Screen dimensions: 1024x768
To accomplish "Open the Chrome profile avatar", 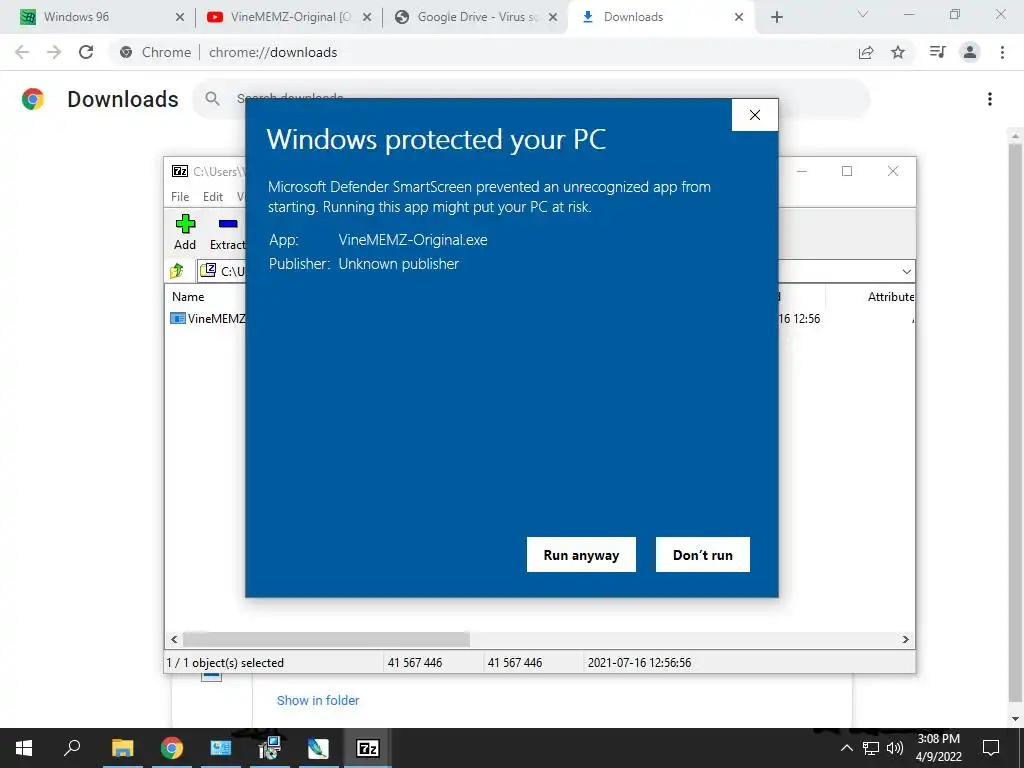I will pos(970,52).
